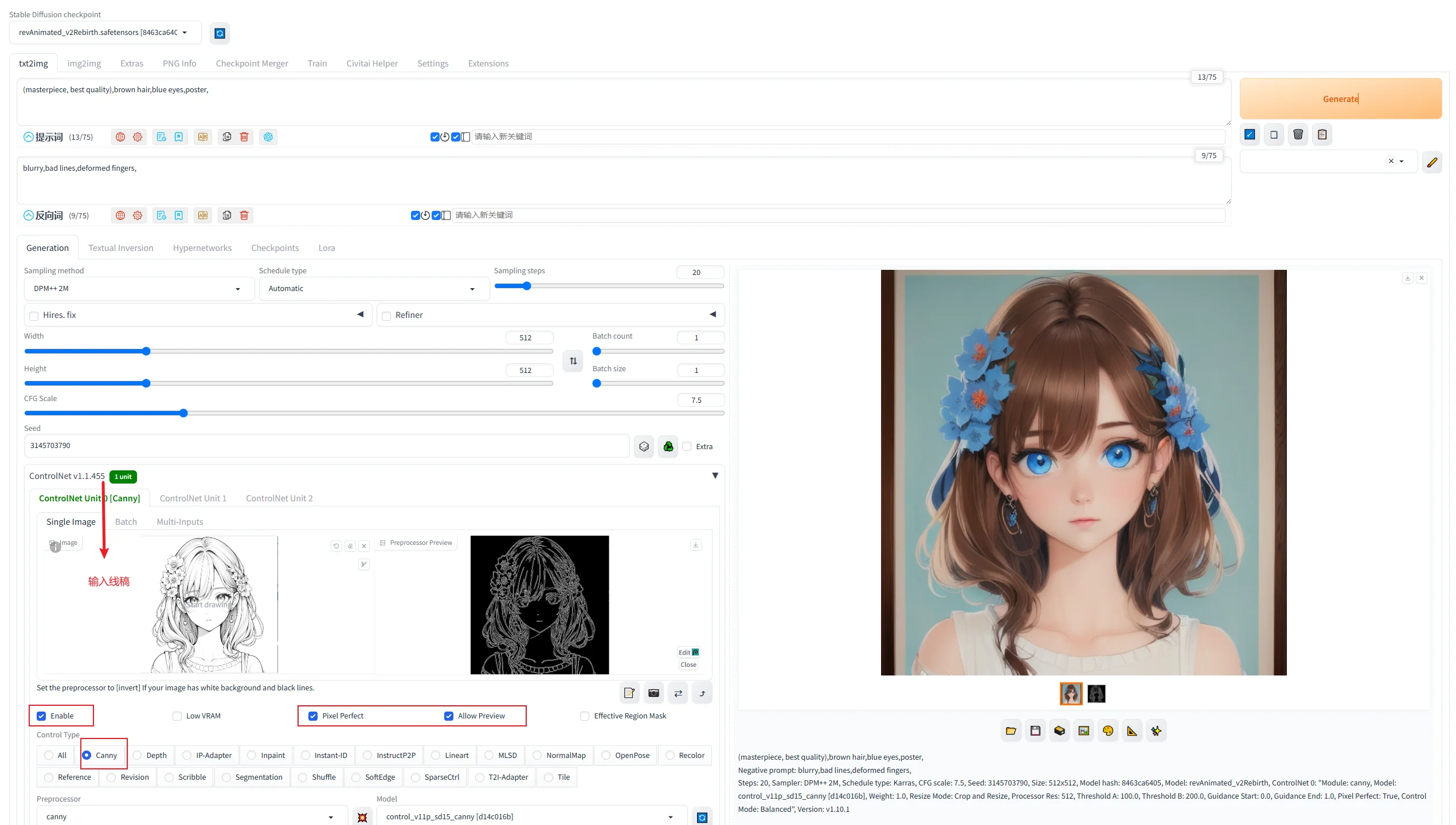
Task: Click the Generate button
Action: click(x=1341, y=99)
